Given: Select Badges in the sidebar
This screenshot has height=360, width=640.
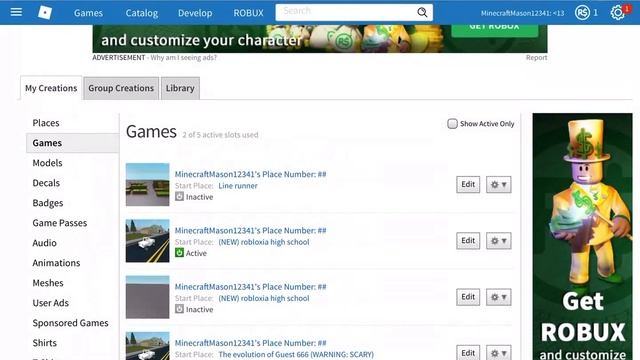Looking at the screenshot, I should coord(48,203).
